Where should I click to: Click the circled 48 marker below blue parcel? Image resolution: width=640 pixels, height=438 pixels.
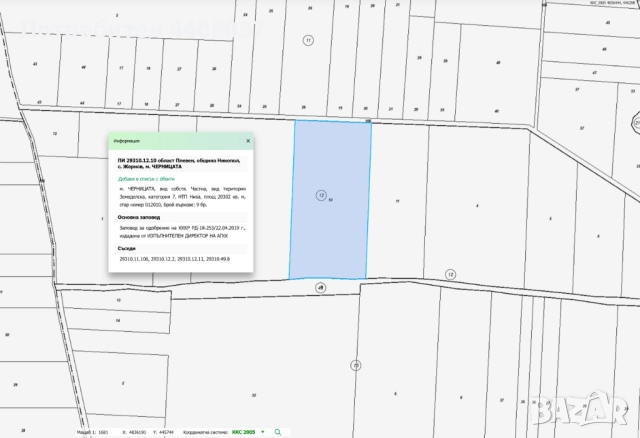point(321,287)
